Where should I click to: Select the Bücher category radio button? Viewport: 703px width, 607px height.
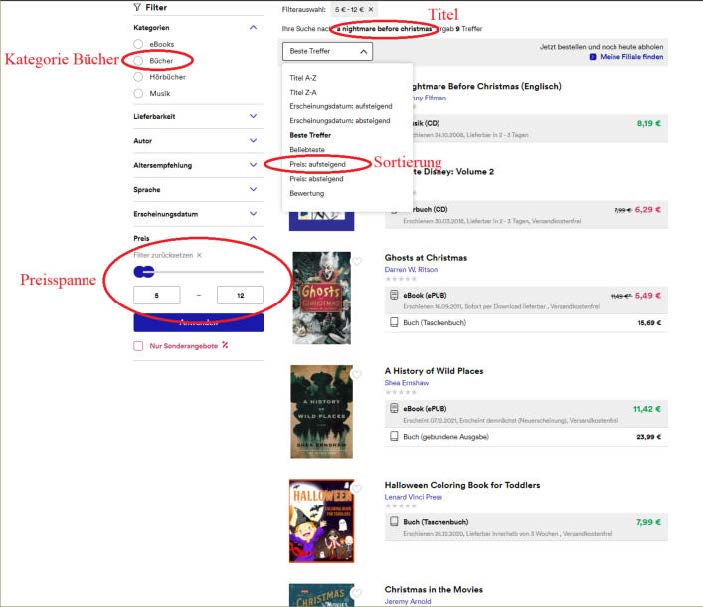139,61
